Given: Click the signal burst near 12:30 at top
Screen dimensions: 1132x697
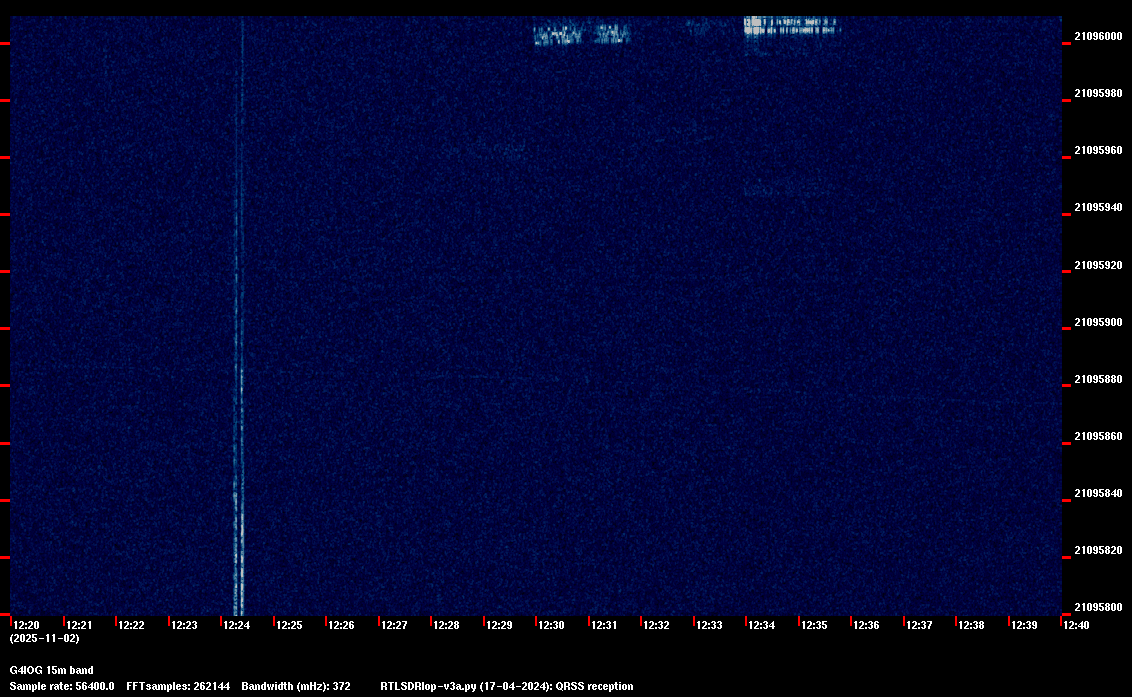Looking at the screenshot, I should [x=582, y=35].
